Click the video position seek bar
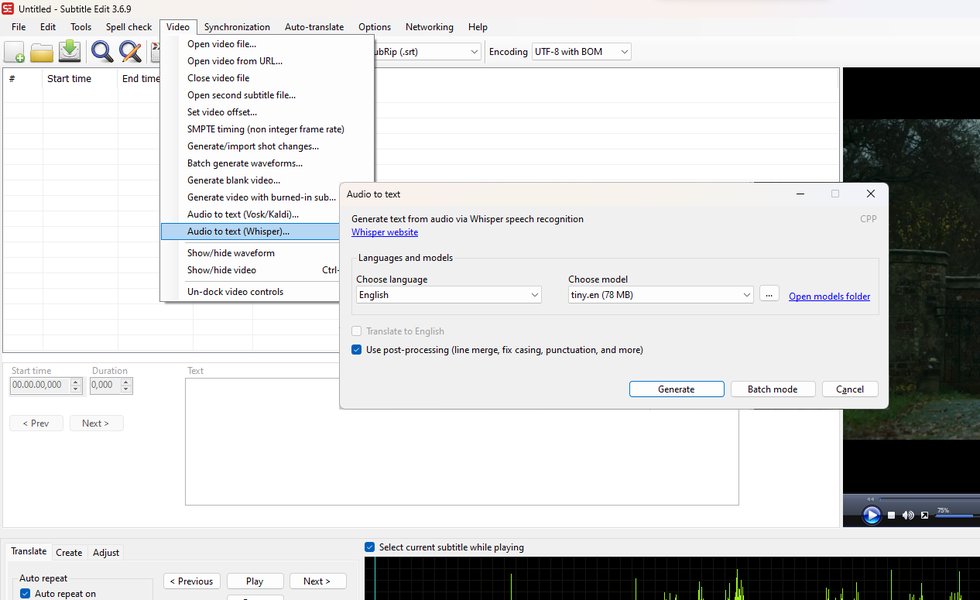 [x=928, y=499]
